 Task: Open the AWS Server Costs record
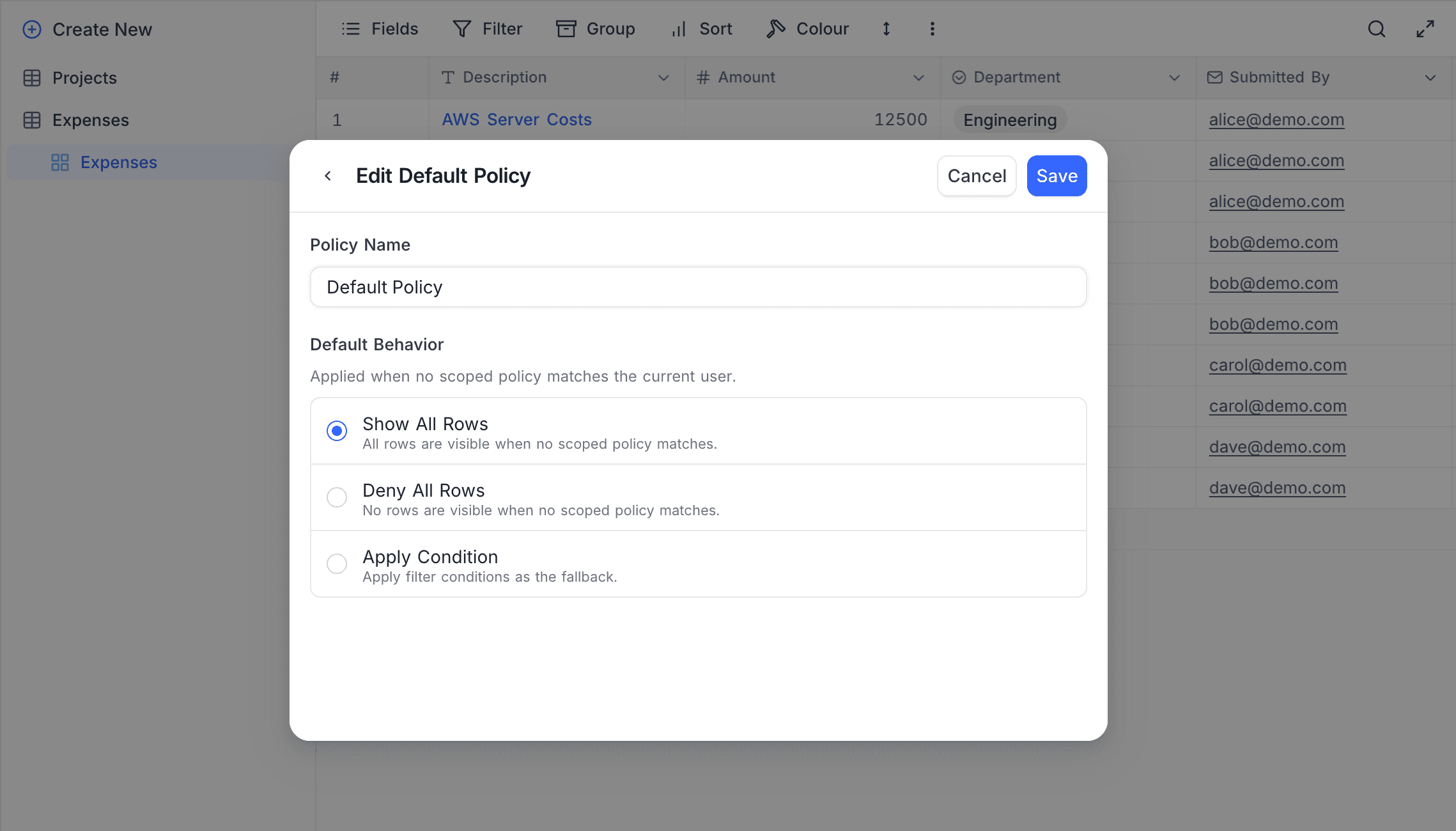516,119
